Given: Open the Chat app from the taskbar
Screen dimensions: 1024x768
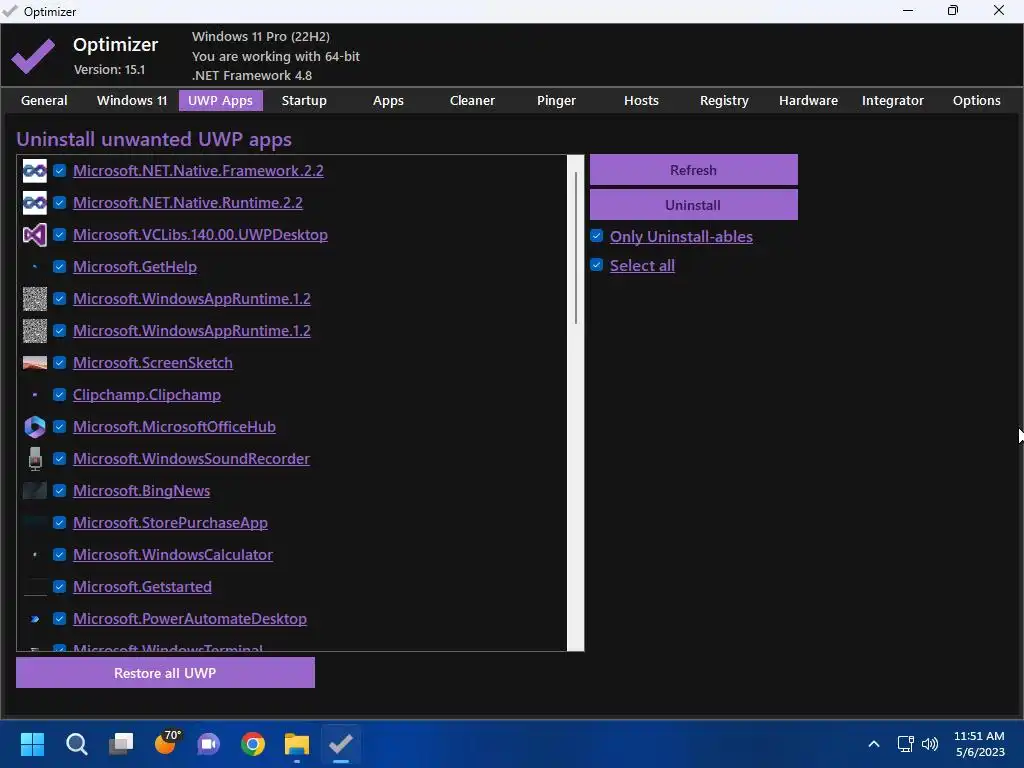Looking at the screenshot, I should pos(209,744).
